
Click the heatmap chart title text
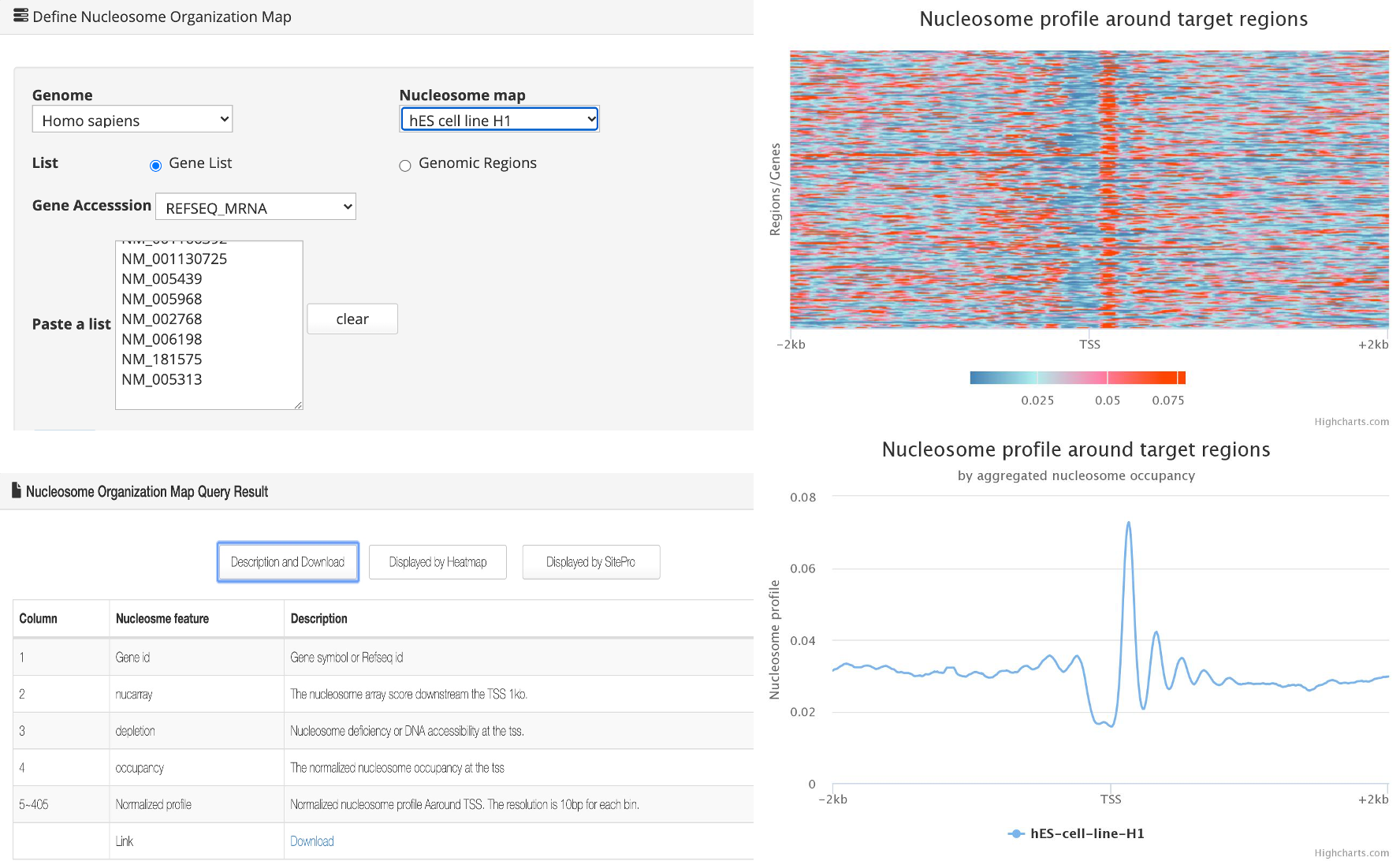(x=1114, y=19)
